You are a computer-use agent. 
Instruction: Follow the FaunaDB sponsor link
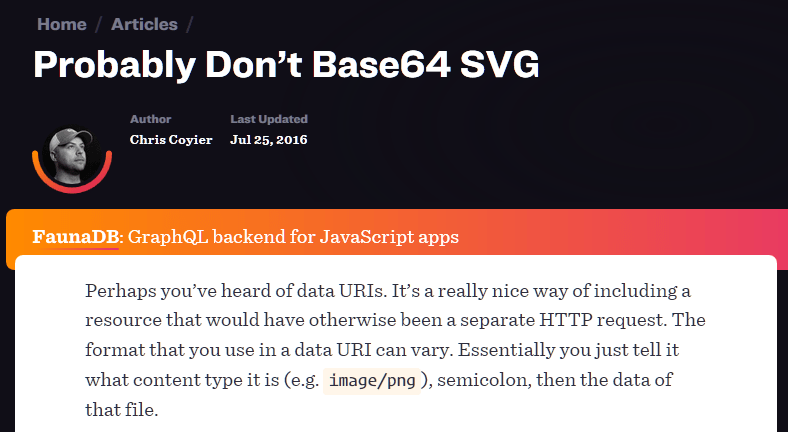(76, 237)
